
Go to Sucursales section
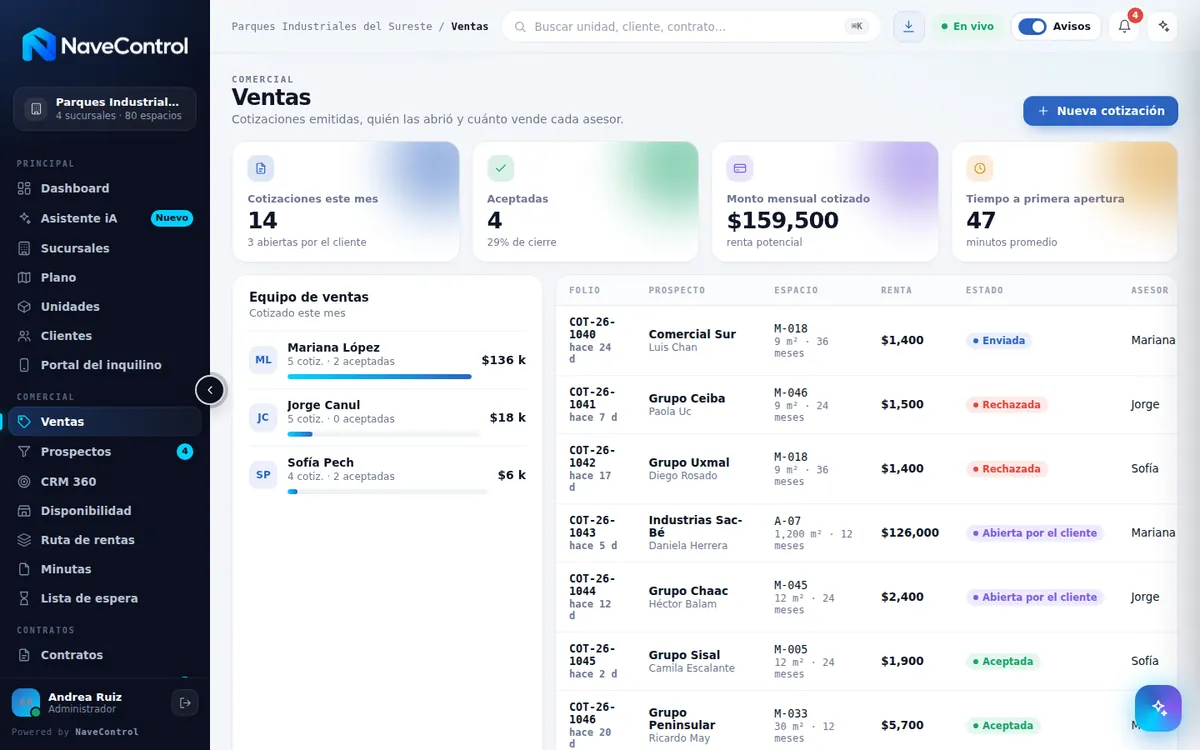click(x=105, y=248)
